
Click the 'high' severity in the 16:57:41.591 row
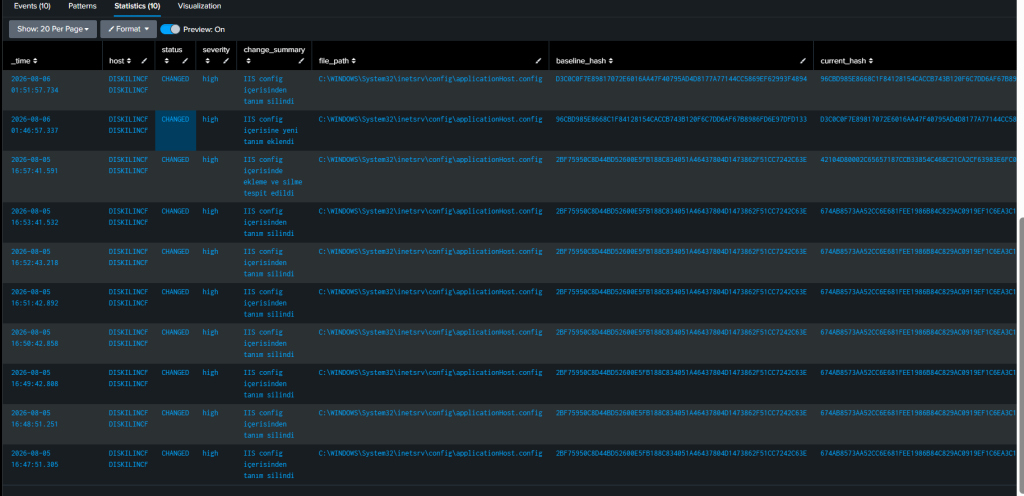[210, 160]
